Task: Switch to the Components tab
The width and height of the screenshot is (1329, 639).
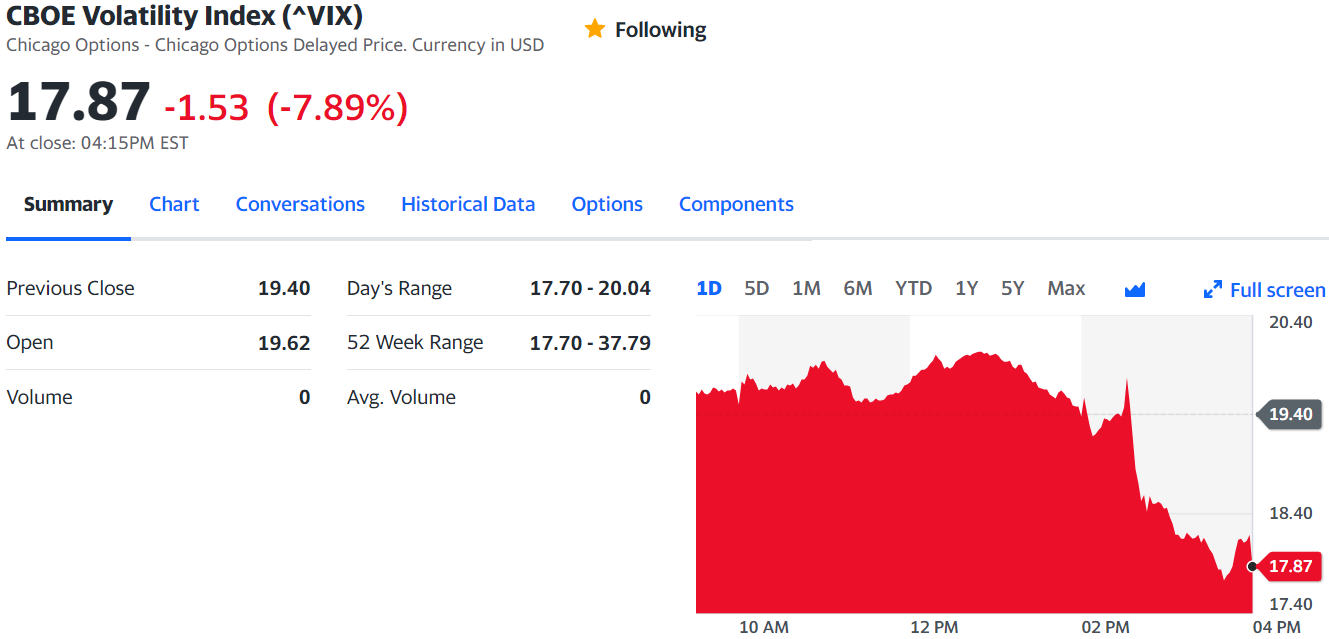Action: pyautogui.click(x=736, y=204)
